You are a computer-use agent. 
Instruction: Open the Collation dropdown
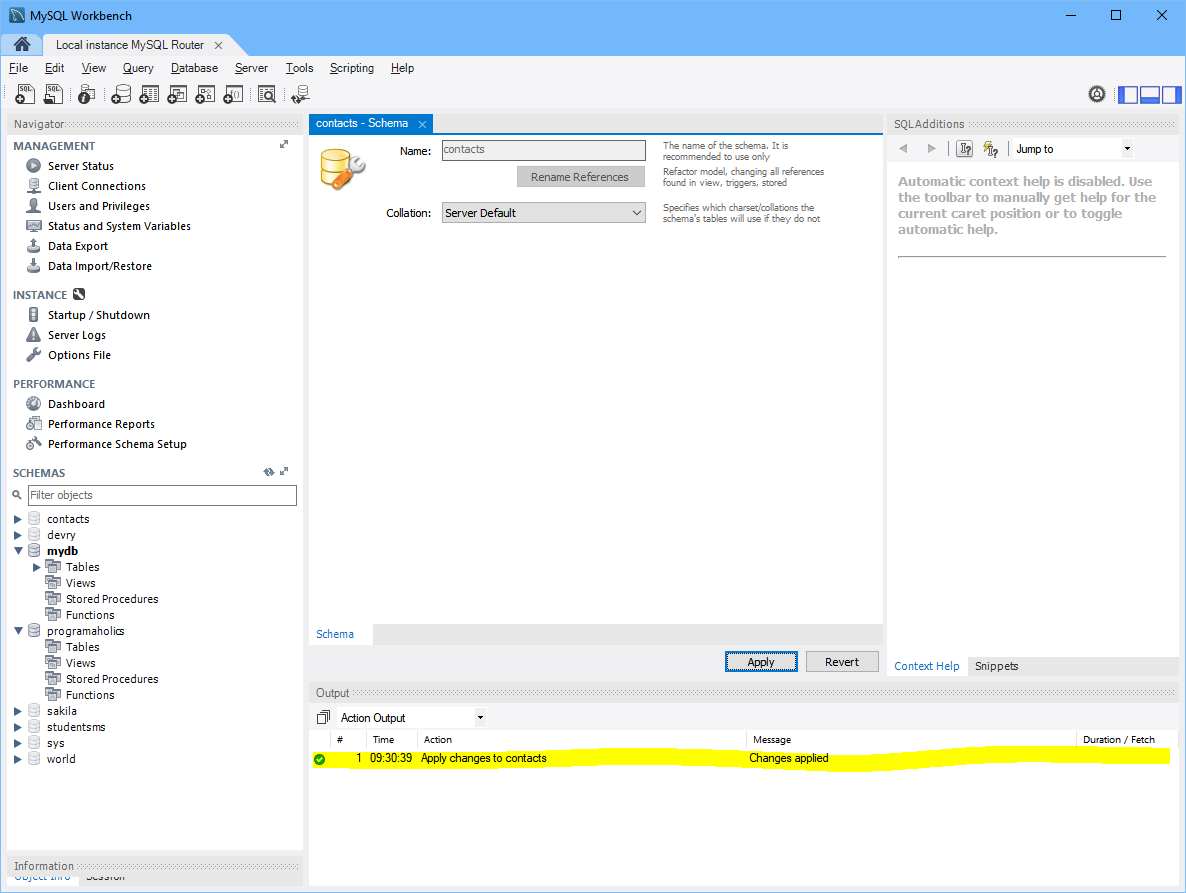pyautogui.click(x=544, y=213)
